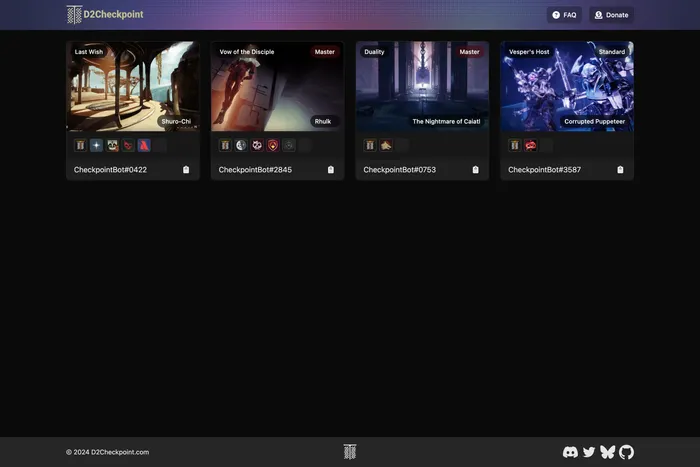This screenshot has width=700, height=467.
Task: Click The Nightmare of Caiatl label
Action: pyautogui.click(x=446, y=121)
